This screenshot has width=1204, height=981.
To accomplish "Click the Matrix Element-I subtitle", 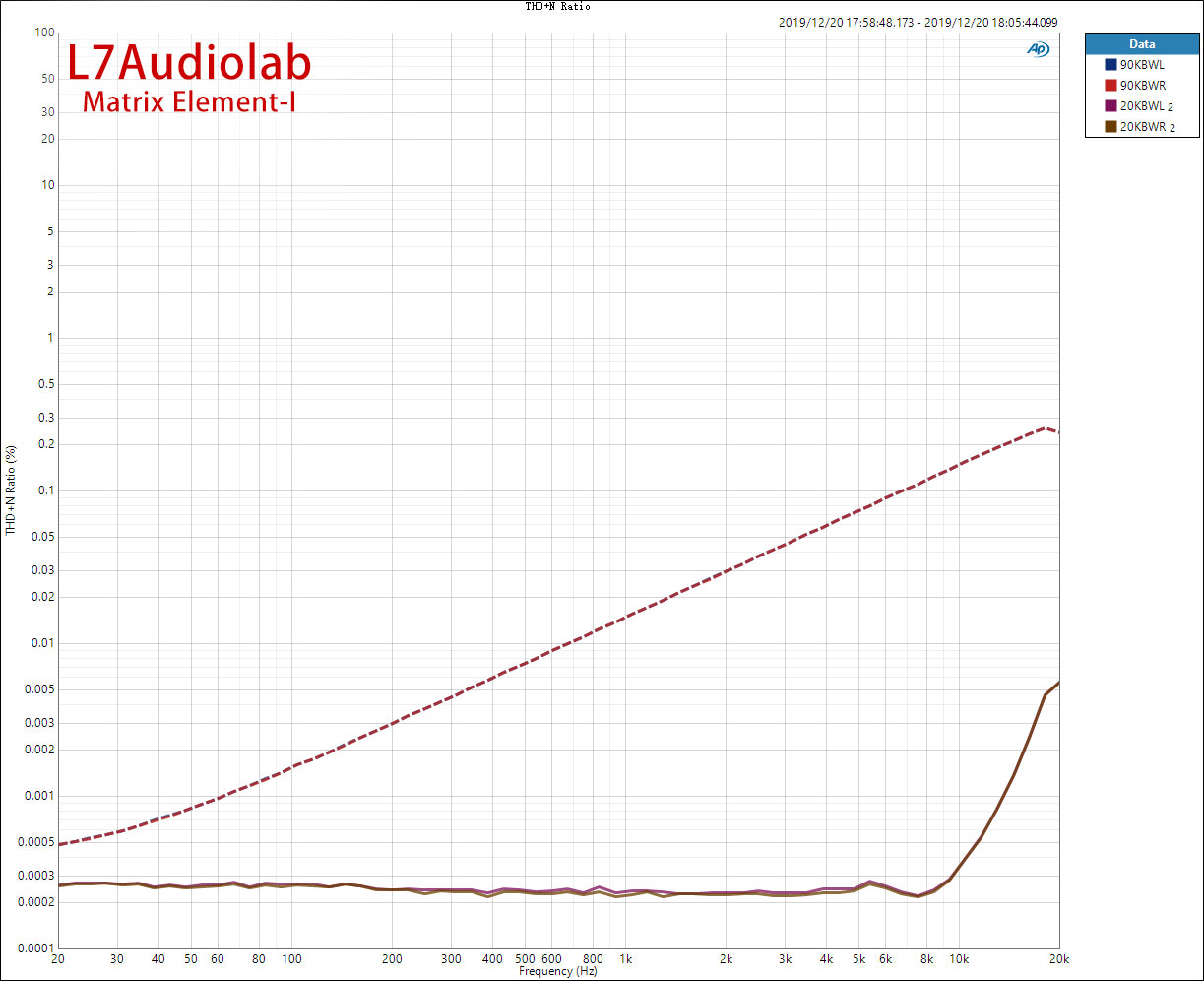I will tap(189, 101).
